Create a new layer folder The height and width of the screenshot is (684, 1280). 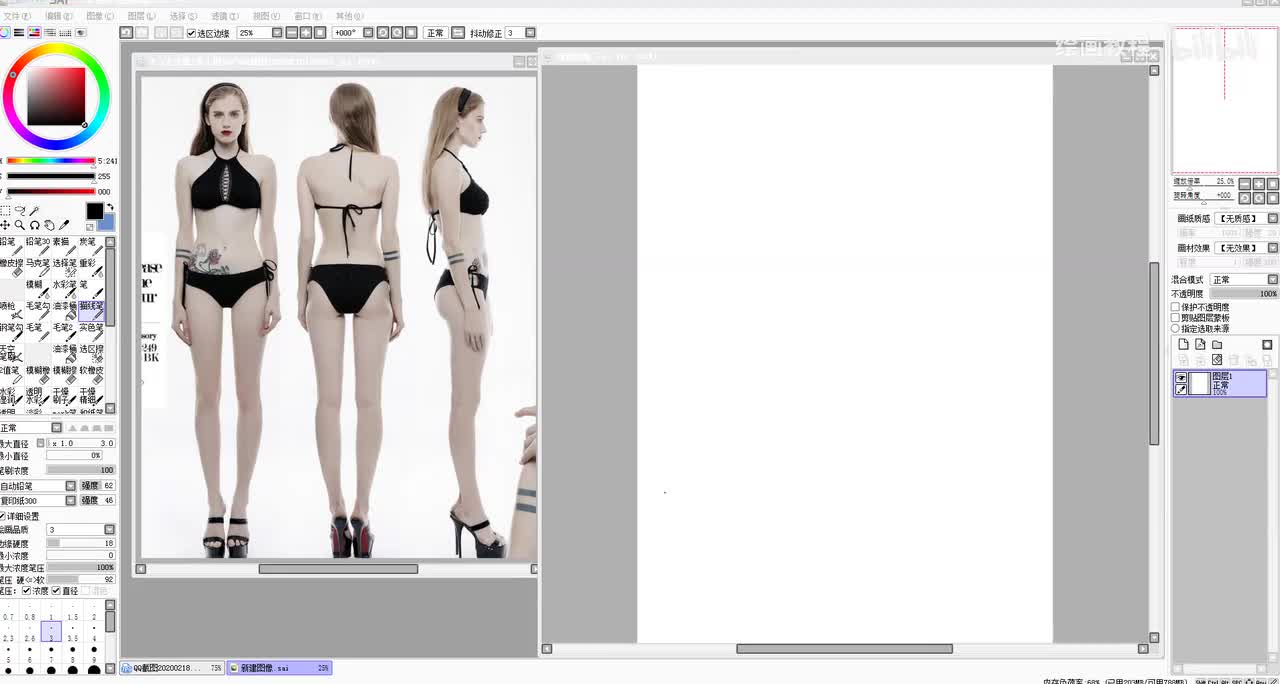[1217, 345]
